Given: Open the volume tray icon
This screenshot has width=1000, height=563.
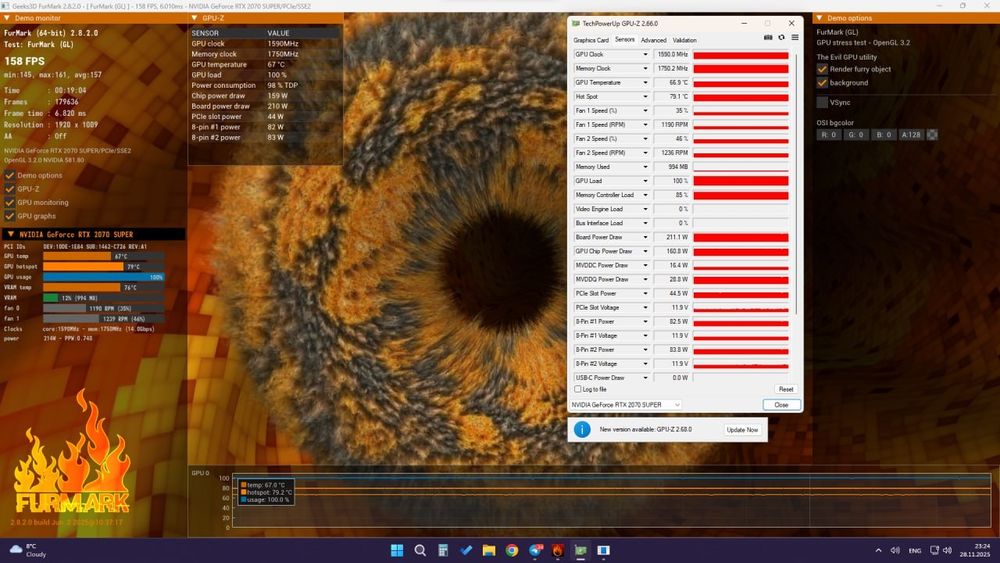Looking at the screenshot, I should coord(947,550).
